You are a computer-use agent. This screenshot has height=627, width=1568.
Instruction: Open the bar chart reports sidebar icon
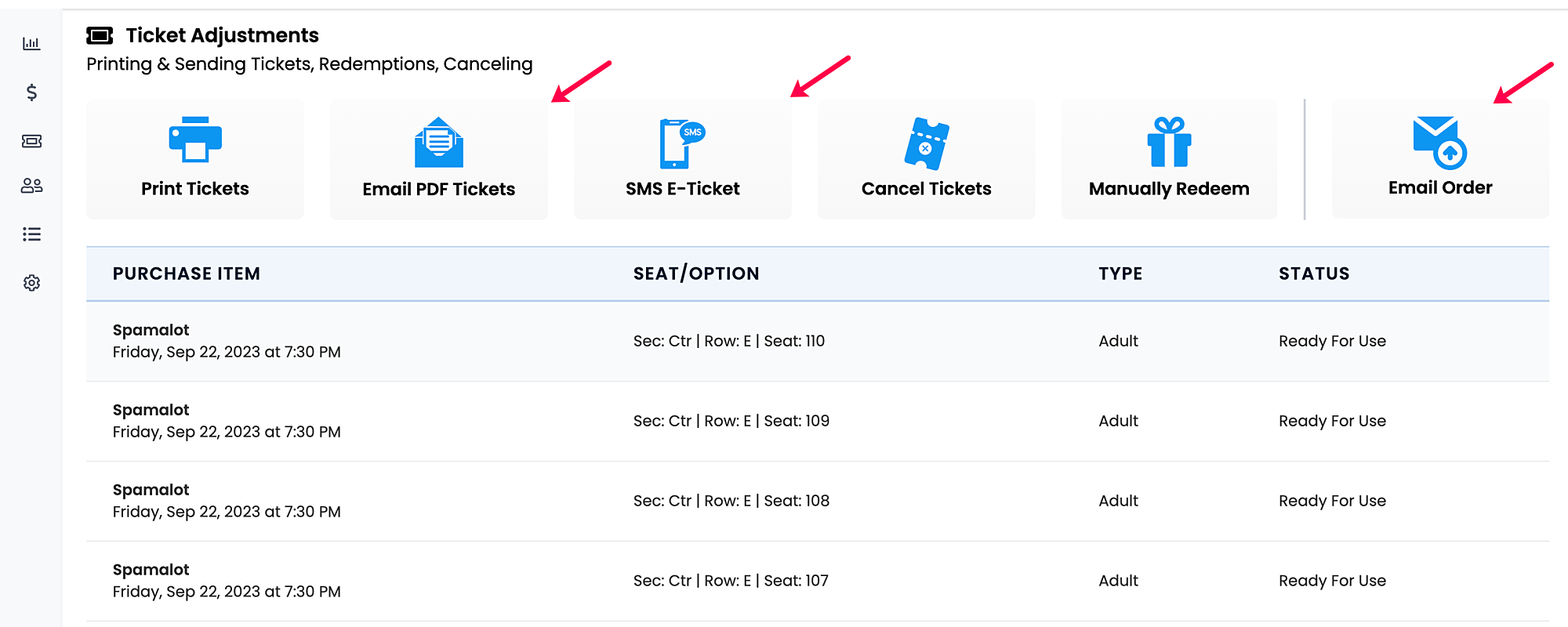click(x=31, y=44)
